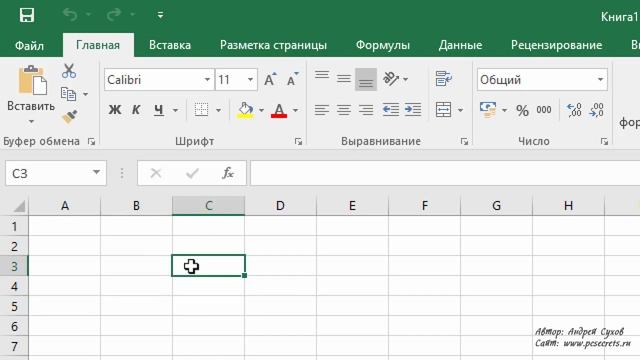640x360 pixels.
Task: Decrease indent
Action: 391,110
